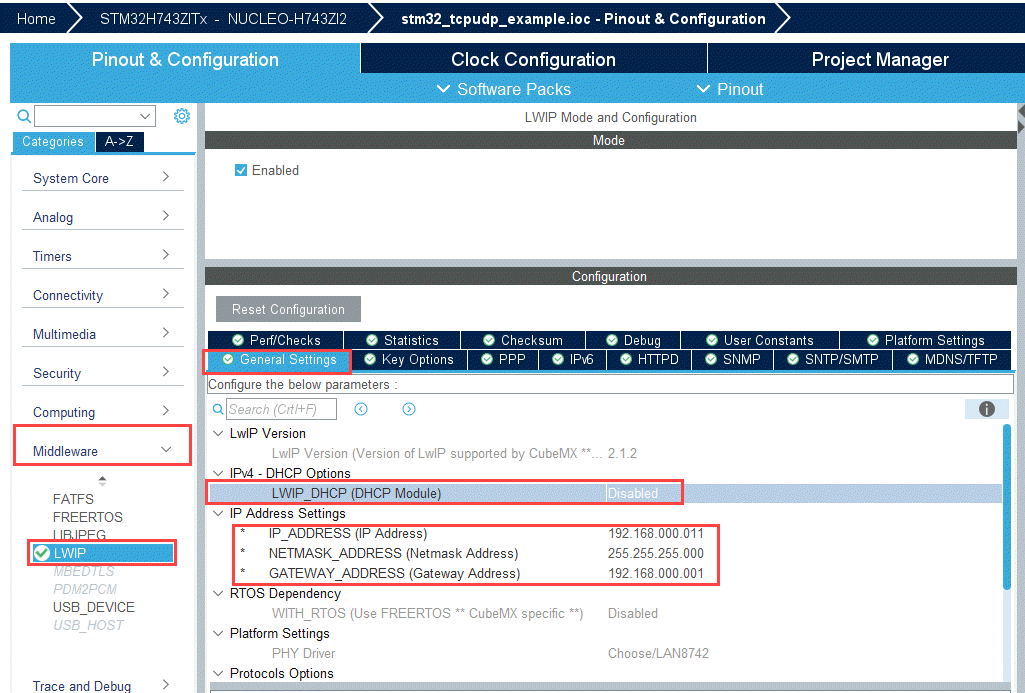Click the Search (Ctrl+F) parameter field

281,409
